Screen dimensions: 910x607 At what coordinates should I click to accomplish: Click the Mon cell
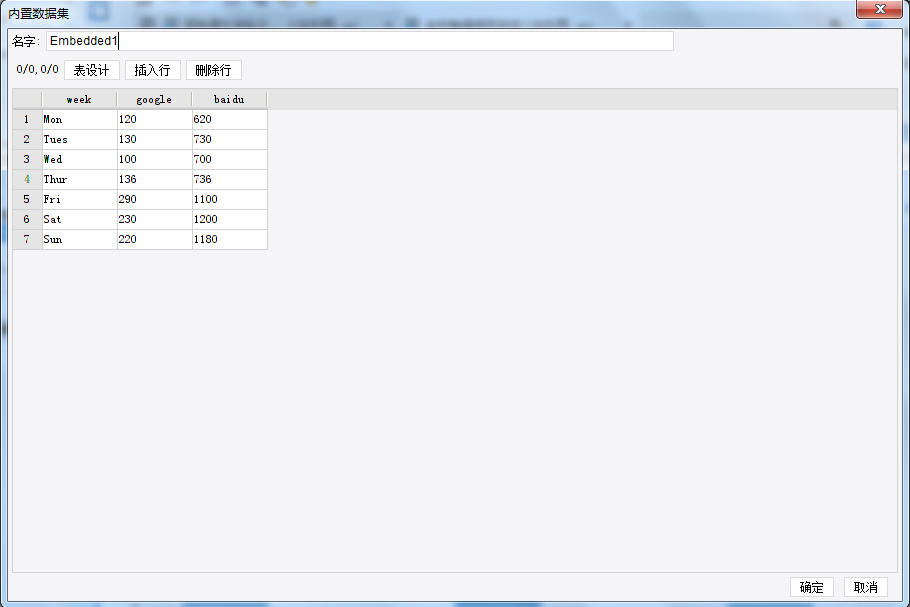coord(80,120)
